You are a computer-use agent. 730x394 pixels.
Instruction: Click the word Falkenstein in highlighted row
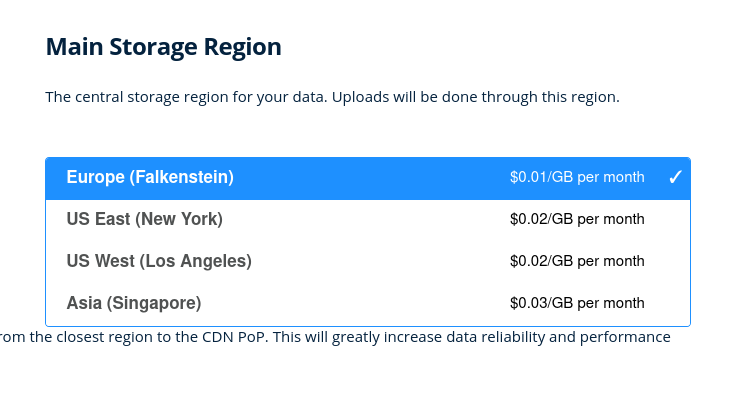[182, 177]
